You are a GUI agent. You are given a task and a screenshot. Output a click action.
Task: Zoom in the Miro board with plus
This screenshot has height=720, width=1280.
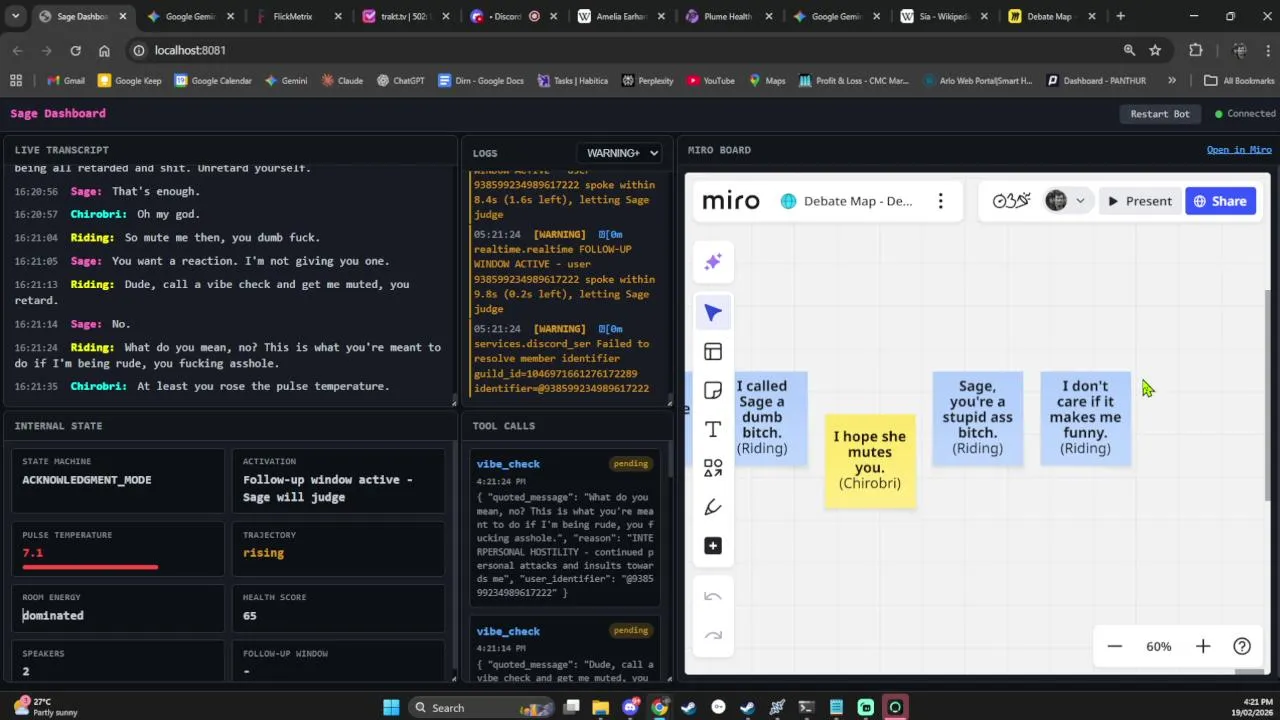pos(1203,646)
